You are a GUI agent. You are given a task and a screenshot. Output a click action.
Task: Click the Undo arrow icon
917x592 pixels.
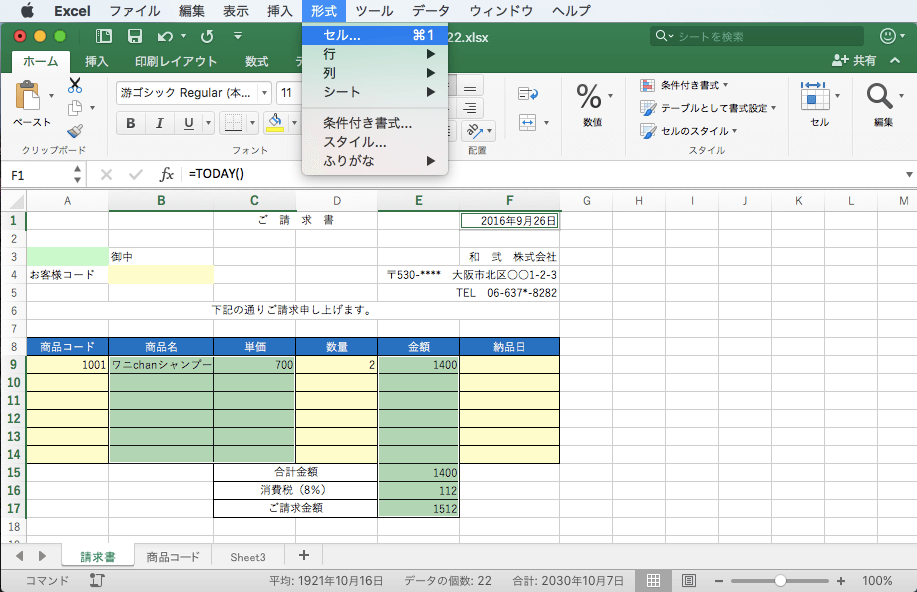165,36
